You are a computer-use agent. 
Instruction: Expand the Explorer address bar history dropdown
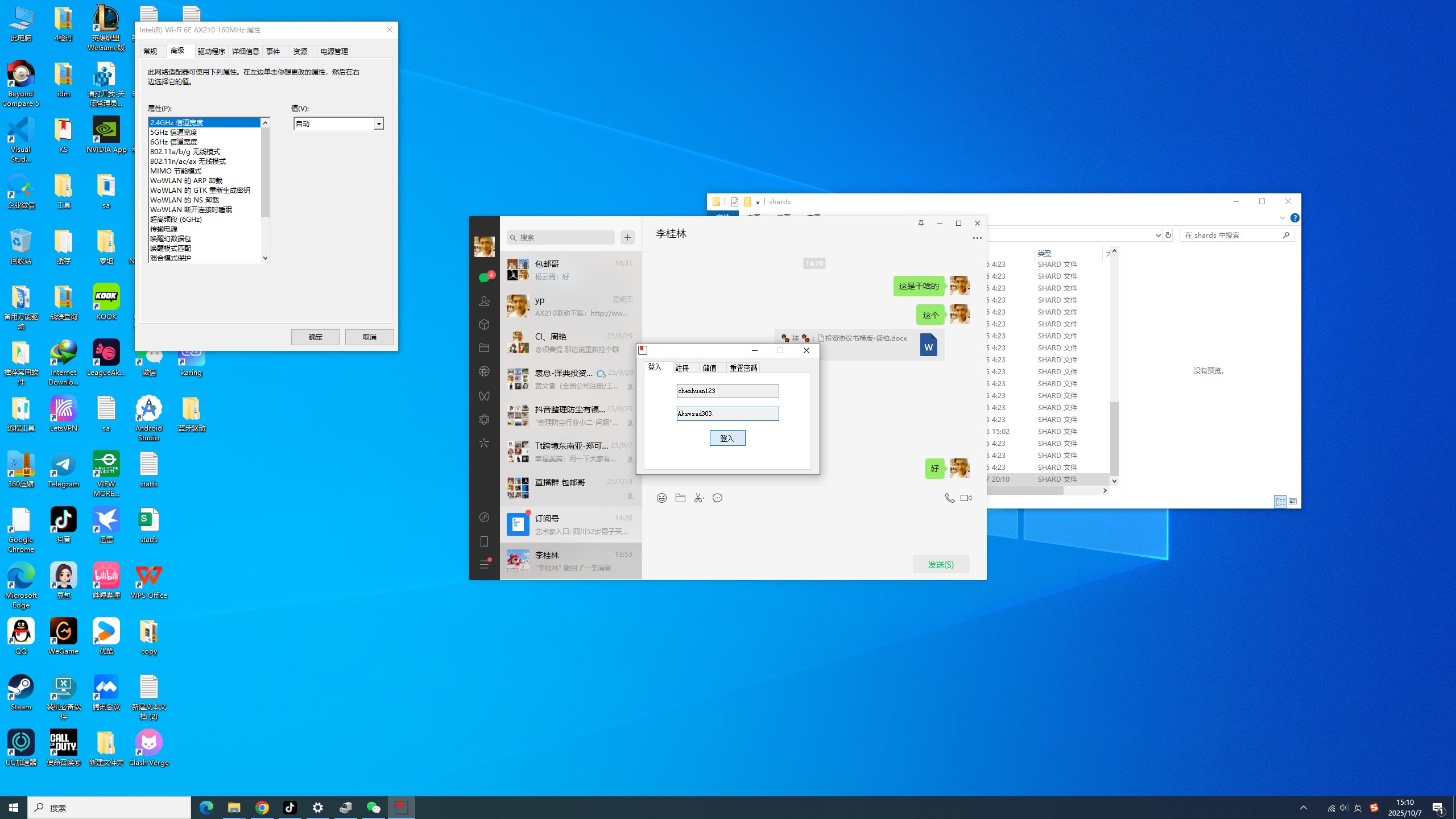pyautogui.click(x=1158, y=235)
